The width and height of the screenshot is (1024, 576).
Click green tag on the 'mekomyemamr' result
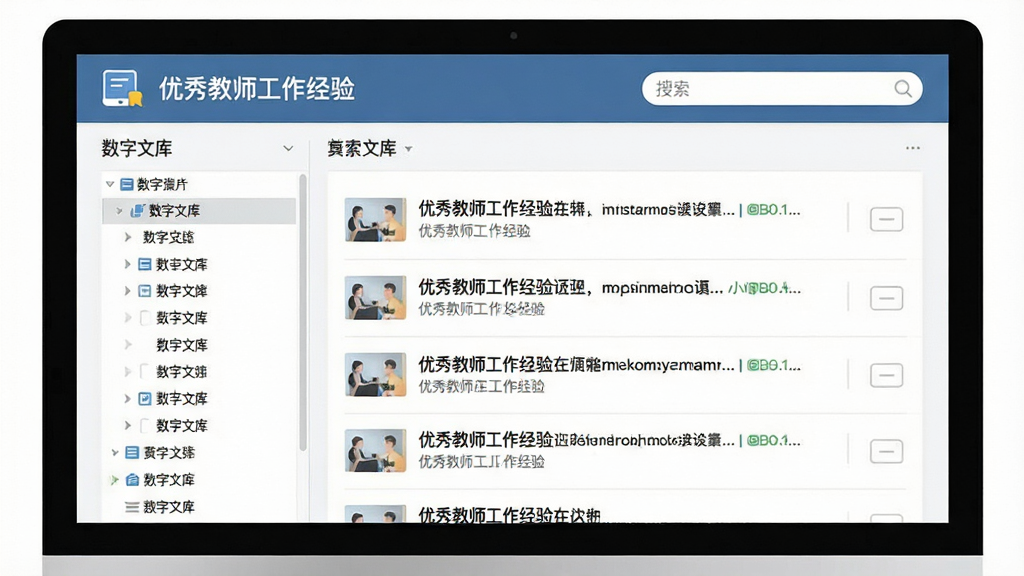(773, 365)
